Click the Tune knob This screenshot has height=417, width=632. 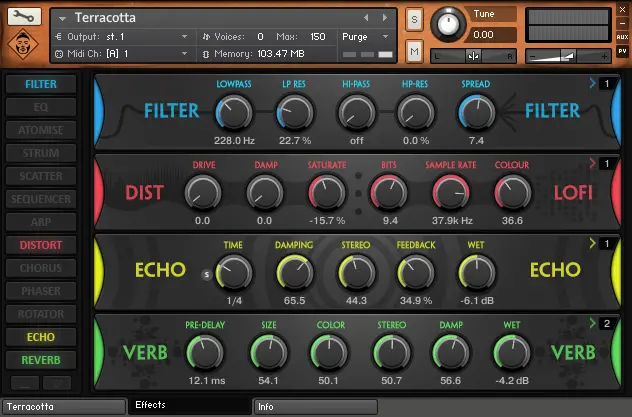(x=448, y=24)
